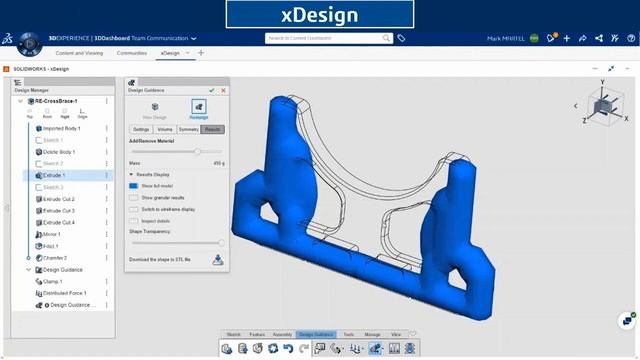Select Chamfer 2 in design tree
Viewport: 640px width, 360px height.
(55, 258)
